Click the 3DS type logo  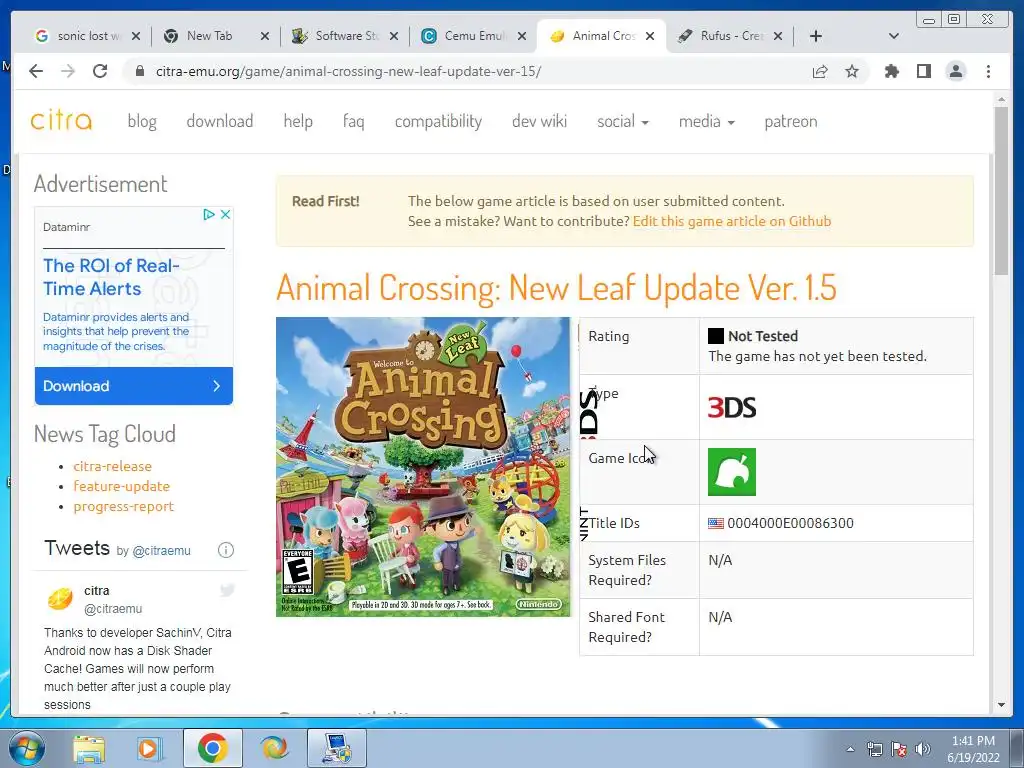(731, 408)
